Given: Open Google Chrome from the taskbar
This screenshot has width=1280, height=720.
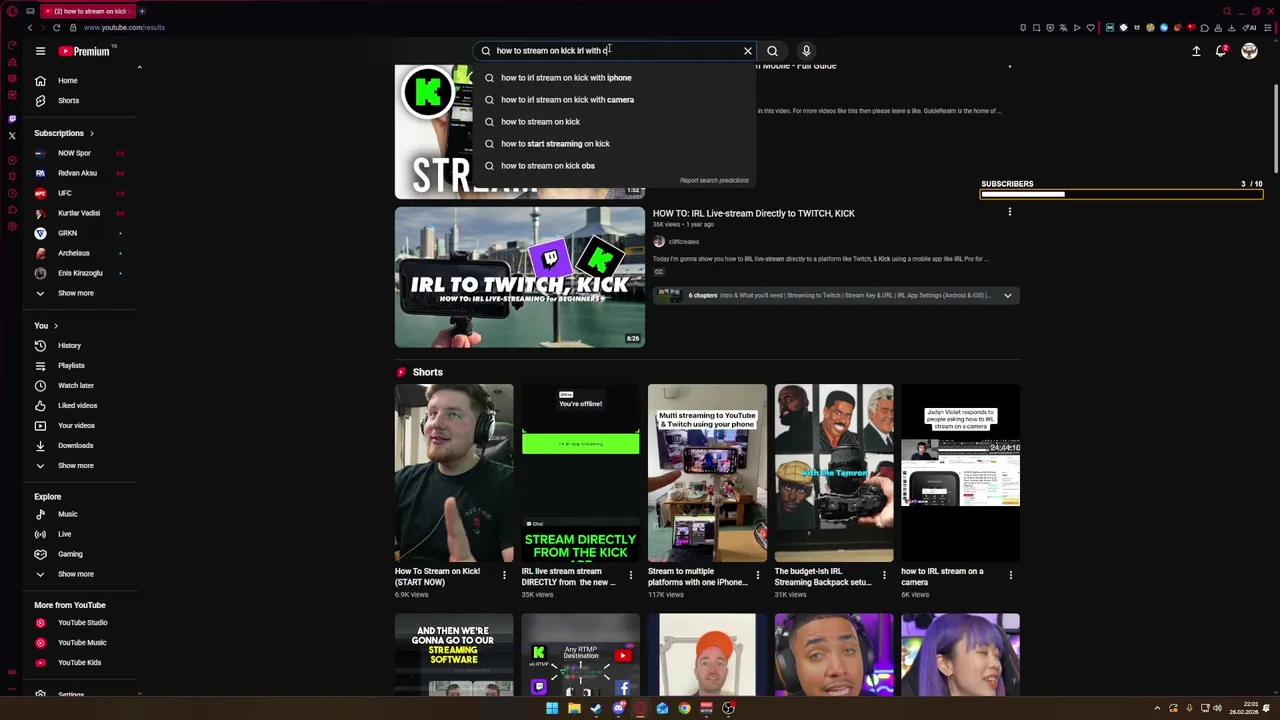Looking at the screenshot, I should tap(685, 708).
